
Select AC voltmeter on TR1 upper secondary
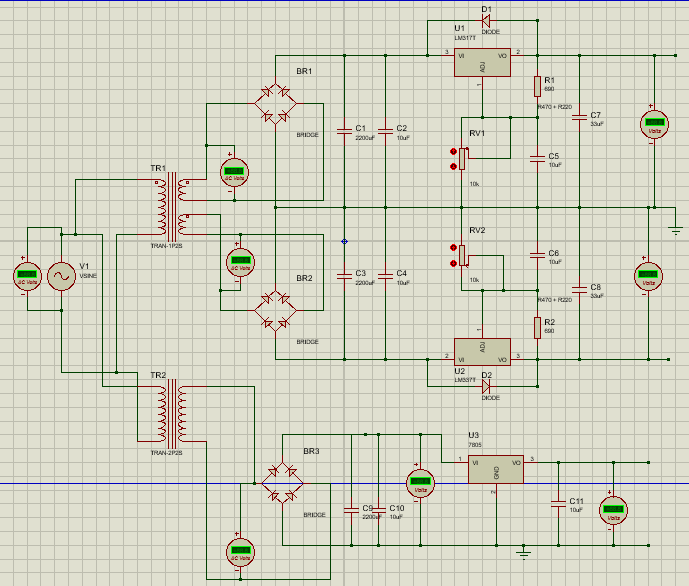234,172
